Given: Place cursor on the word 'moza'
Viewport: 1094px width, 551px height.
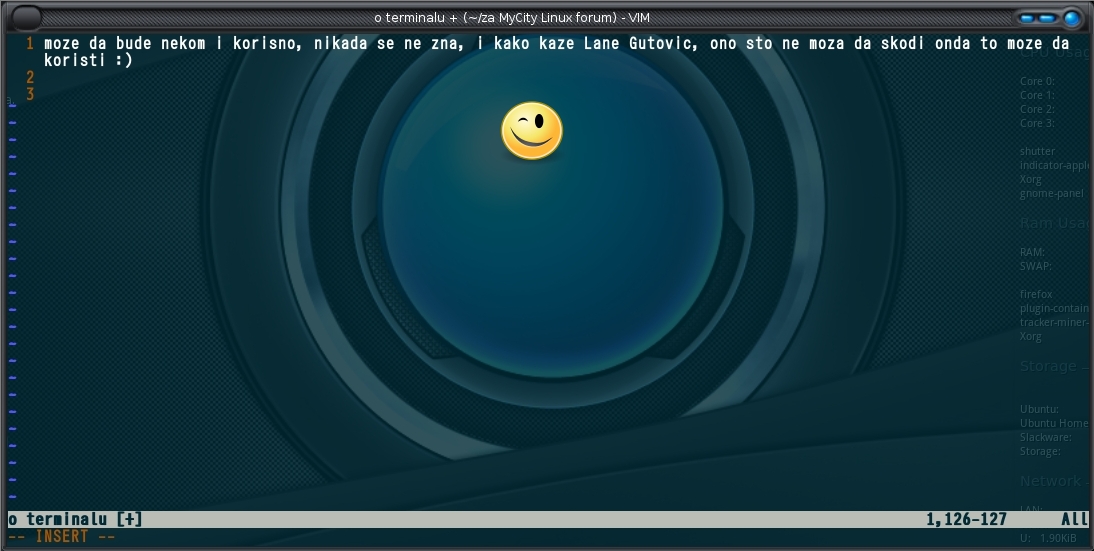Looking at the screenshot, I should [827, 43].
